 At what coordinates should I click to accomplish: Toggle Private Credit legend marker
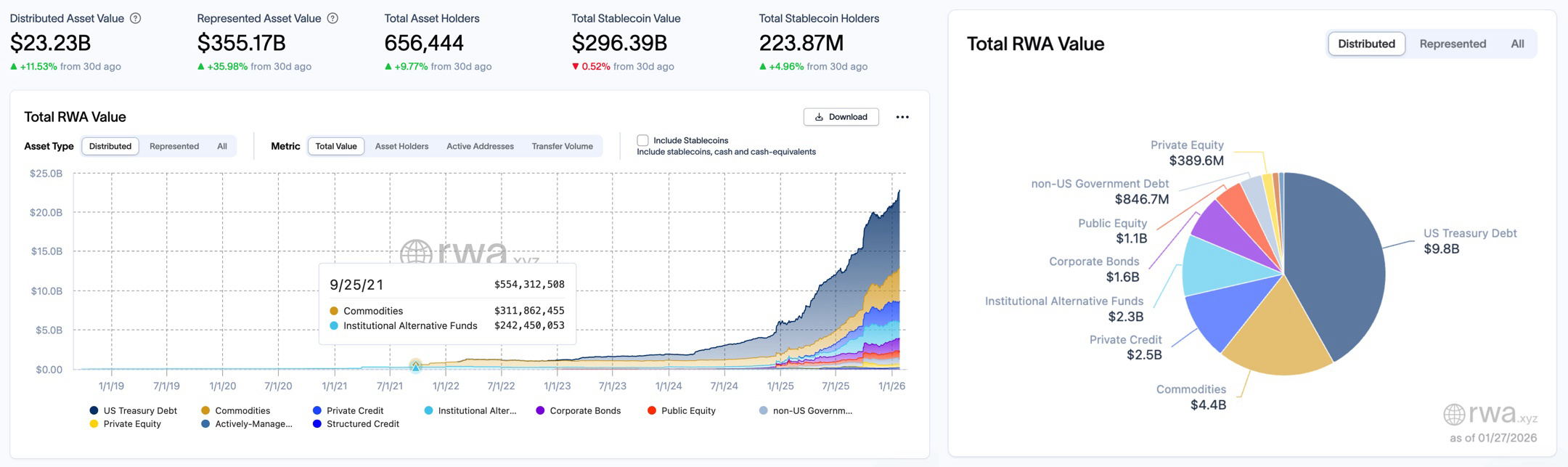317,410
